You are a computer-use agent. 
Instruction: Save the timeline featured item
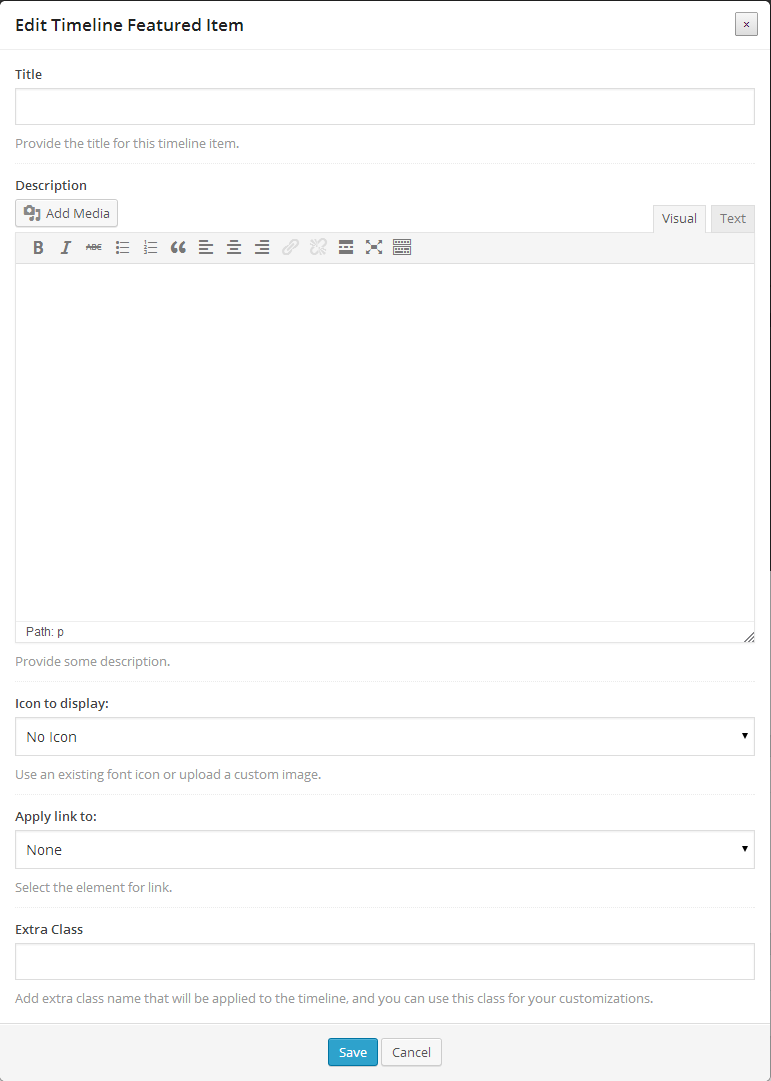point(352,1052)
